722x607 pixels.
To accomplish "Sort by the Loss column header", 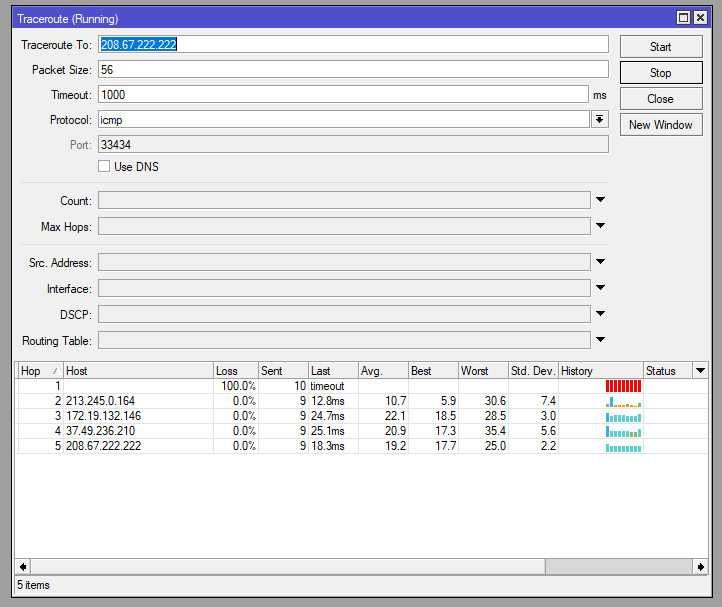I will pyautogui.click(x=236, y=371).
